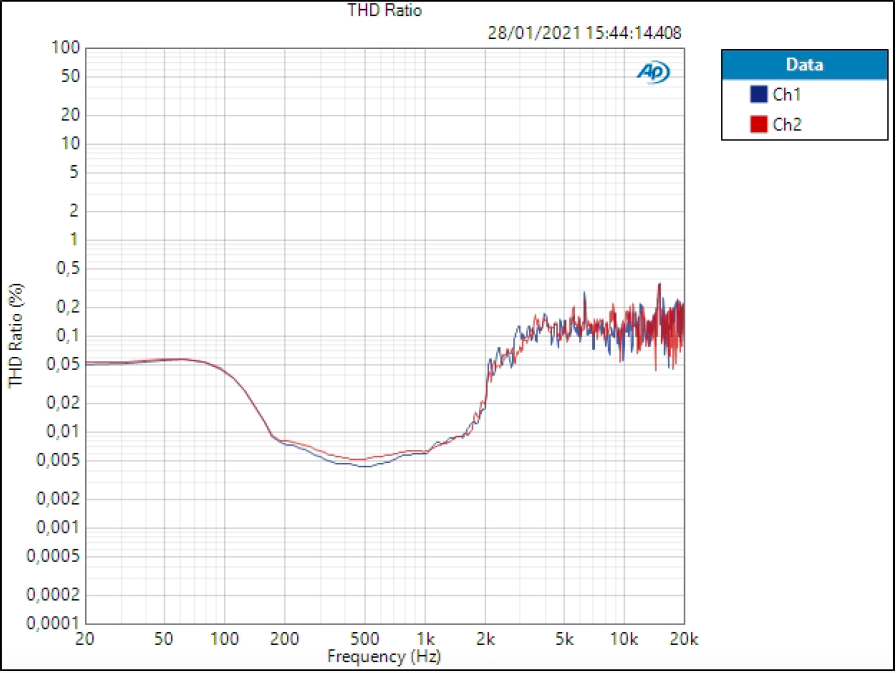
Task: Click the 0,005 Y-axis tick label
Action: (58, 460)
